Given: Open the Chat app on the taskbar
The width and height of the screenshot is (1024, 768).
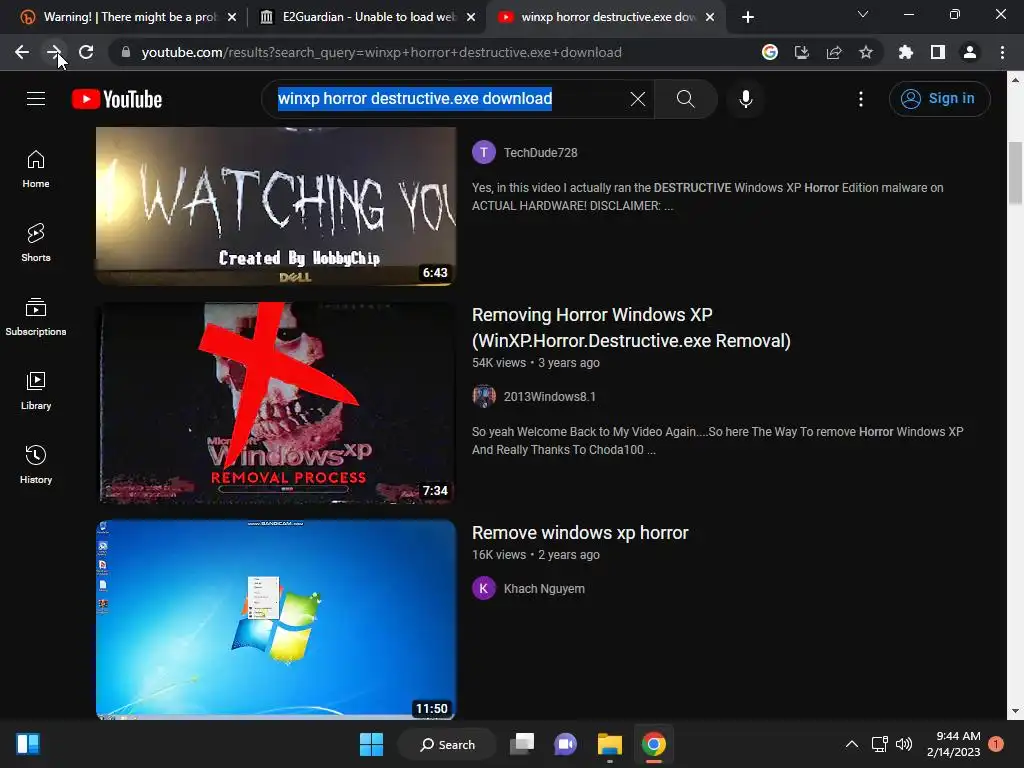Looking at the screenshot, I should click(x=566, y=744).
